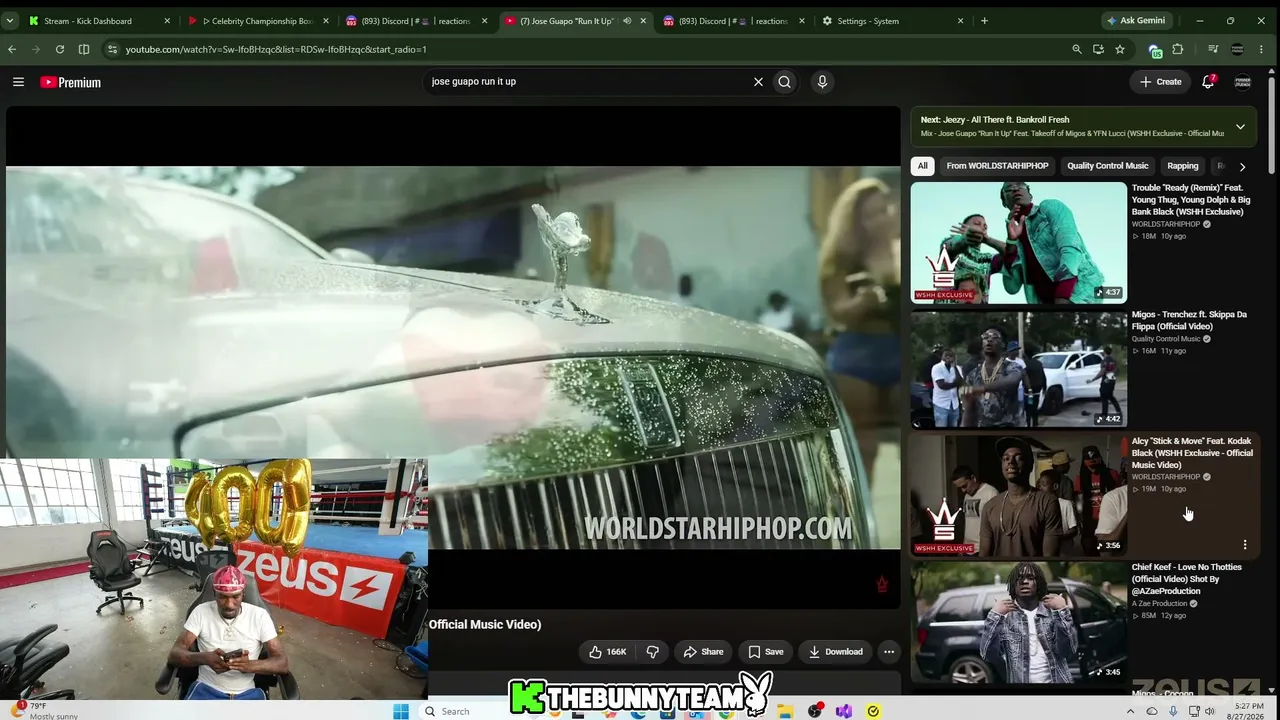Viewport: 1280px width, 720px height.
Task: Open Chrome side panel
Action: click(x=84, y=49)
